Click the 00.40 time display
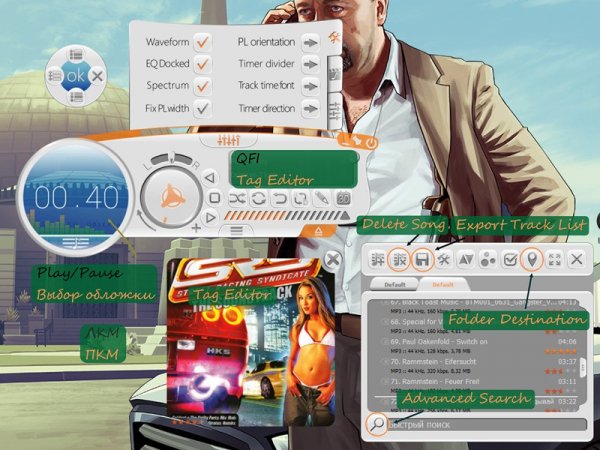 pyautogui.click(x=77, y=198)
